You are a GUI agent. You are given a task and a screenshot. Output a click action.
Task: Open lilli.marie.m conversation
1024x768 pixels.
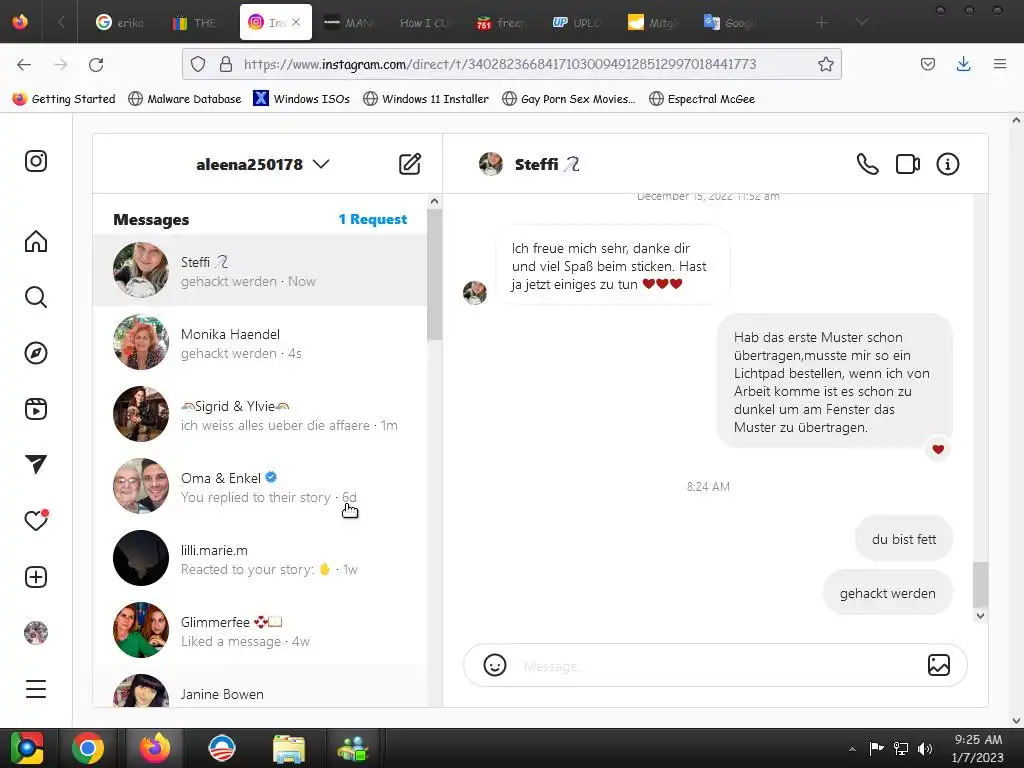click(260, 558)
